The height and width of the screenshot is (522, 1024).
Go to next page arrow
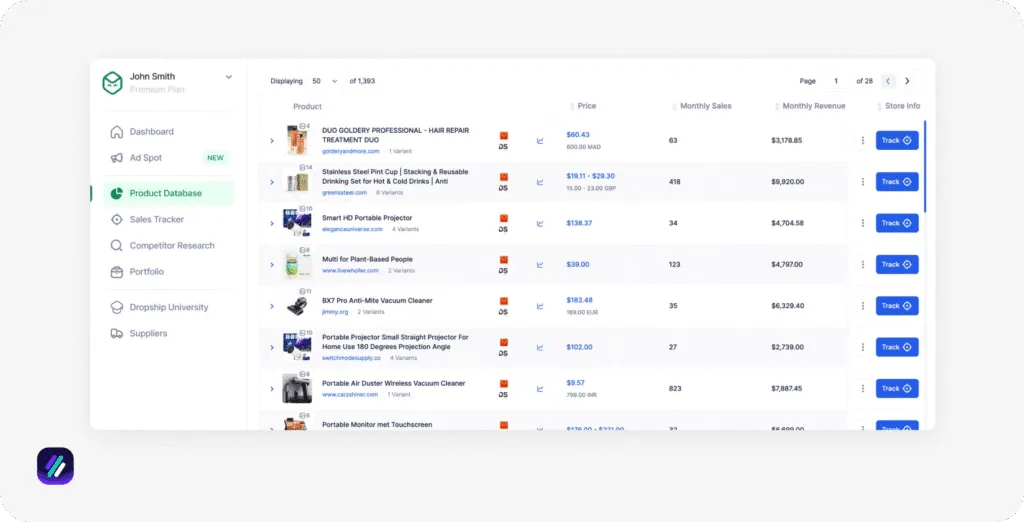point(907,81)
